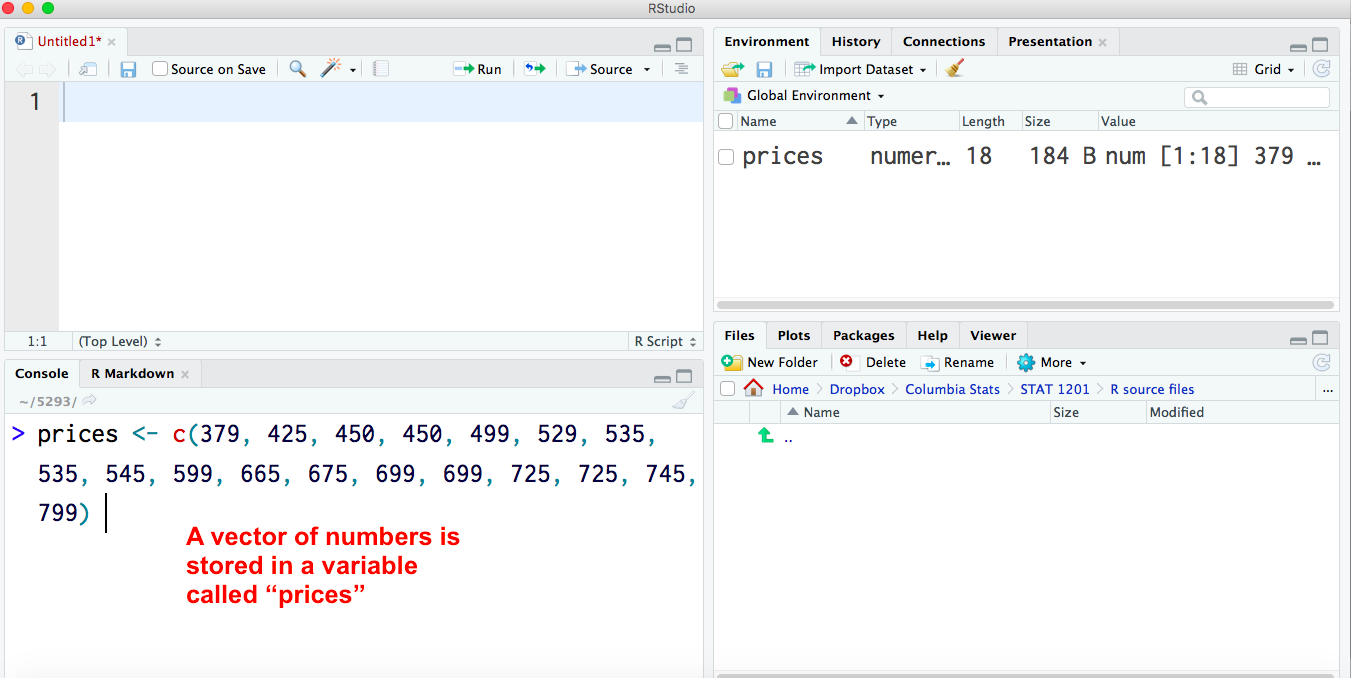
Task: Show document outline icon in editor
Action: pos(681,69)
